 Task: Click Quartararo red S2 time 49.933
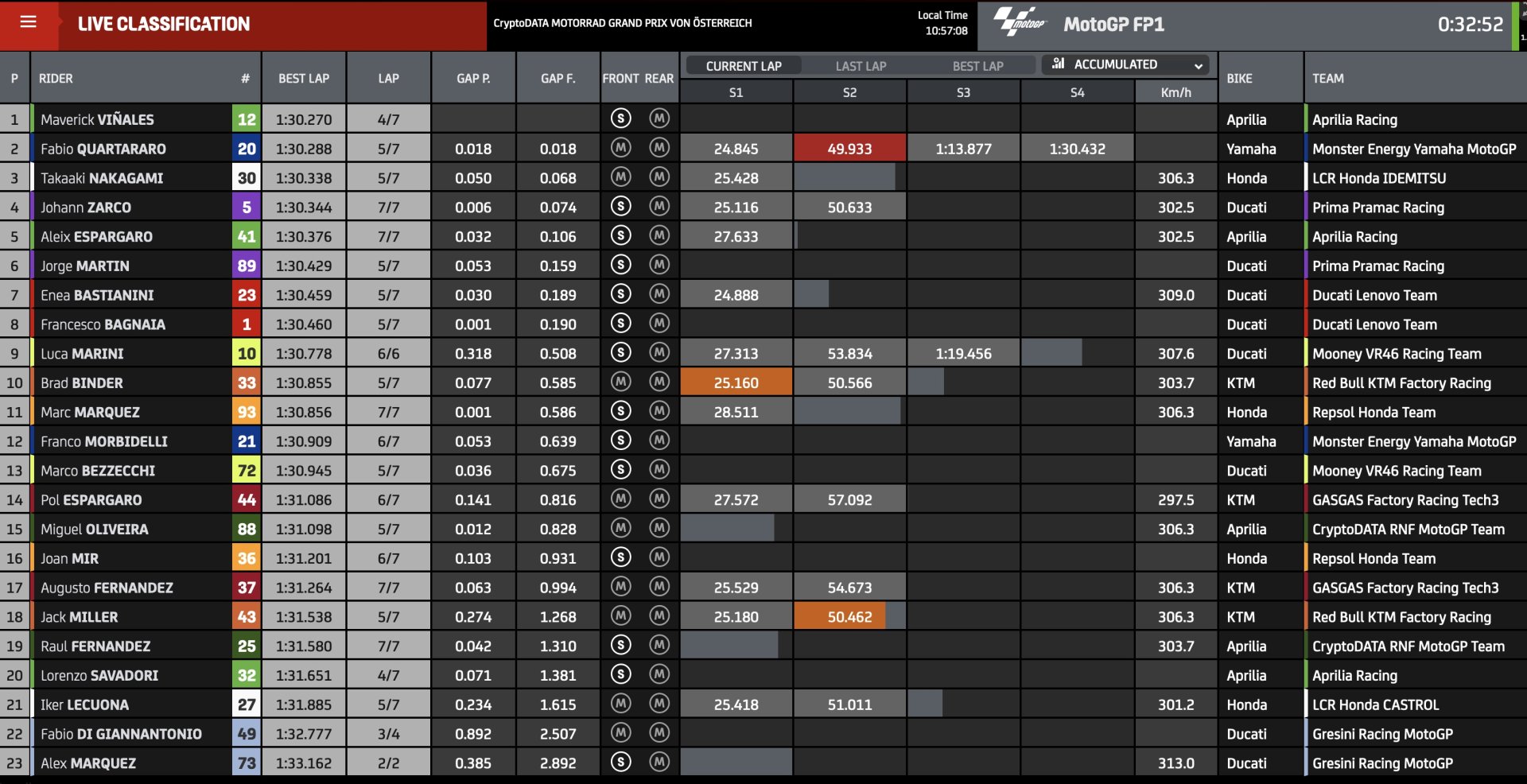tap(849, 149)
